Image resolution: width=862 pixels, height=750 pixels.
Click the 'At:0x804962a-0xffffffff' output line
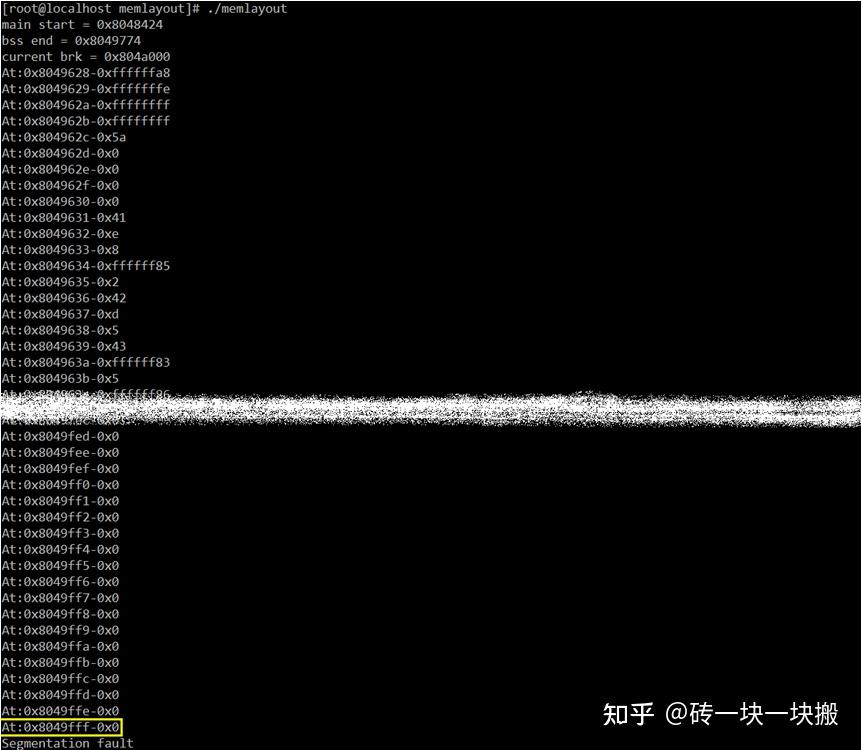coord(86,104)
